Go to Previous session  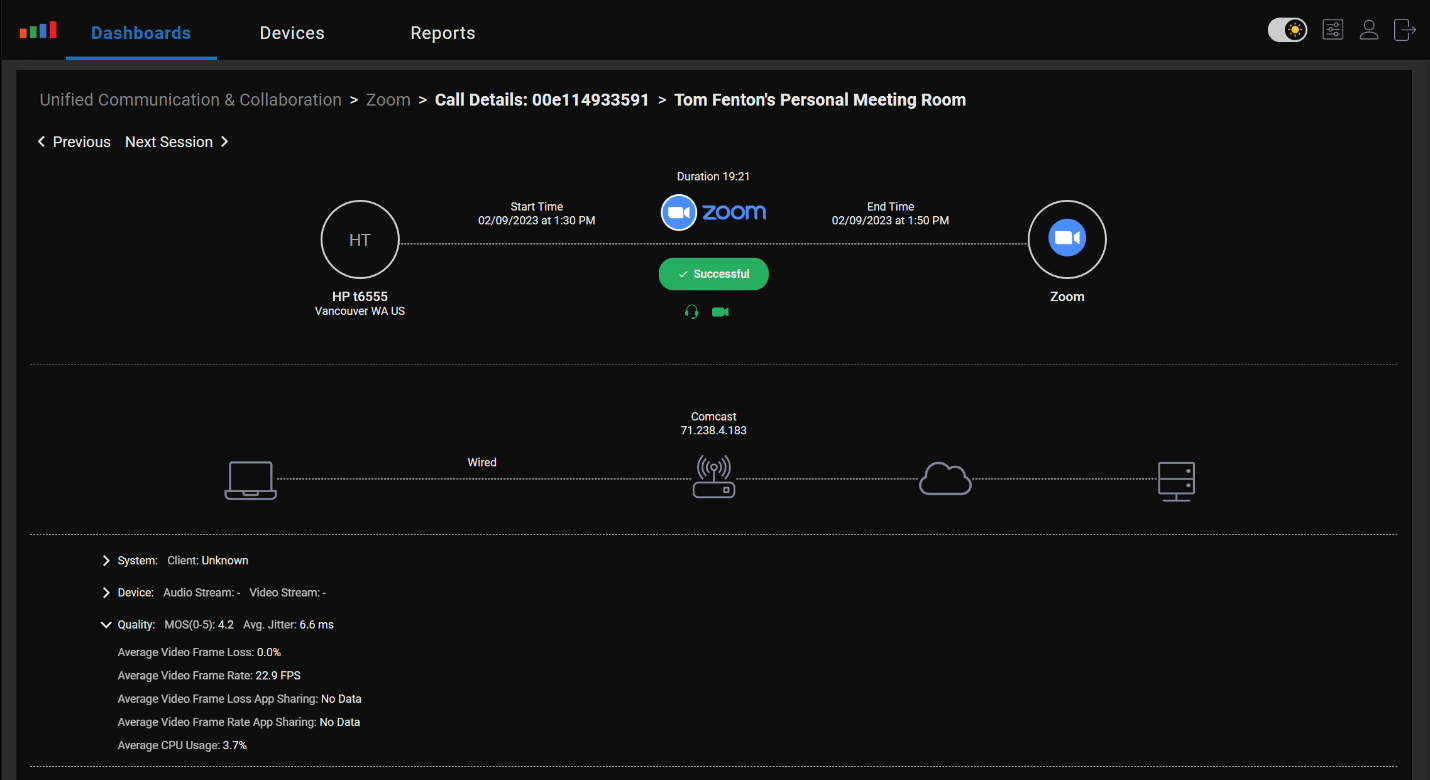(x=74, y=142)
